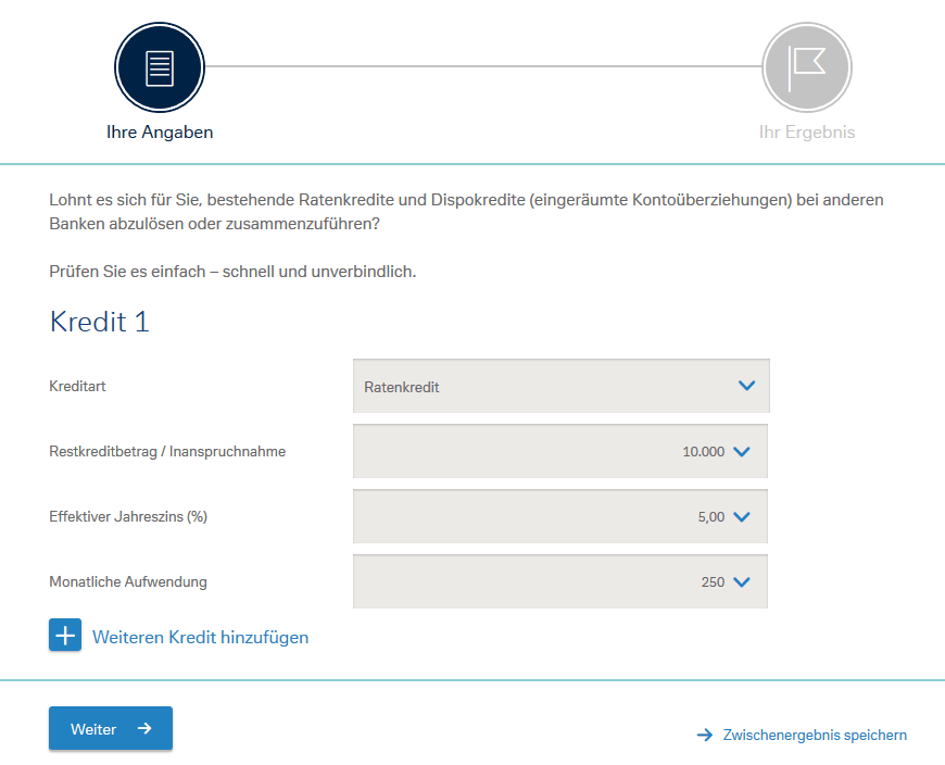
Task: Click the arrow icon beside Zwischenergebnis speichern
Action: tap(705, 735)
